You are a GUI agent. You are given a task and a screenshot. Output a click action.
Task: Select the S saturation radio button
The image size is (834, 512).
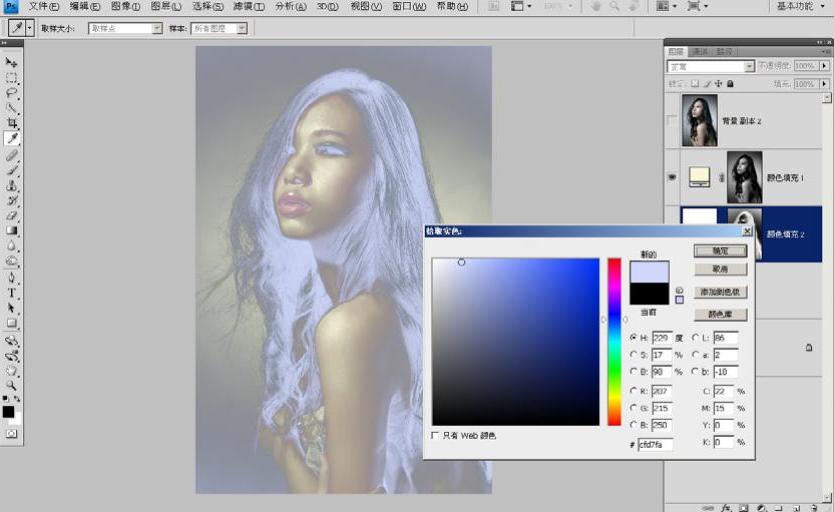tap(633, 355)
